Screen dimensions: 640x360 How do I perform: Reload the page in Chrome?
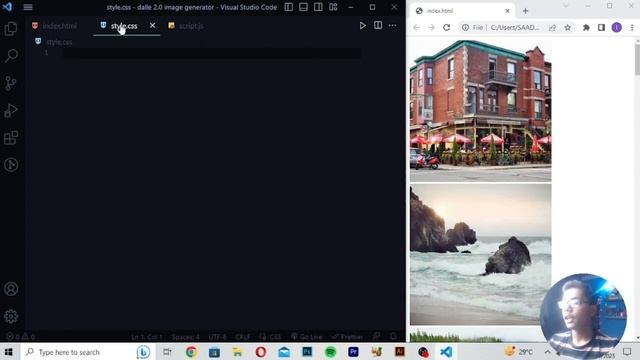tap(447, 27)
